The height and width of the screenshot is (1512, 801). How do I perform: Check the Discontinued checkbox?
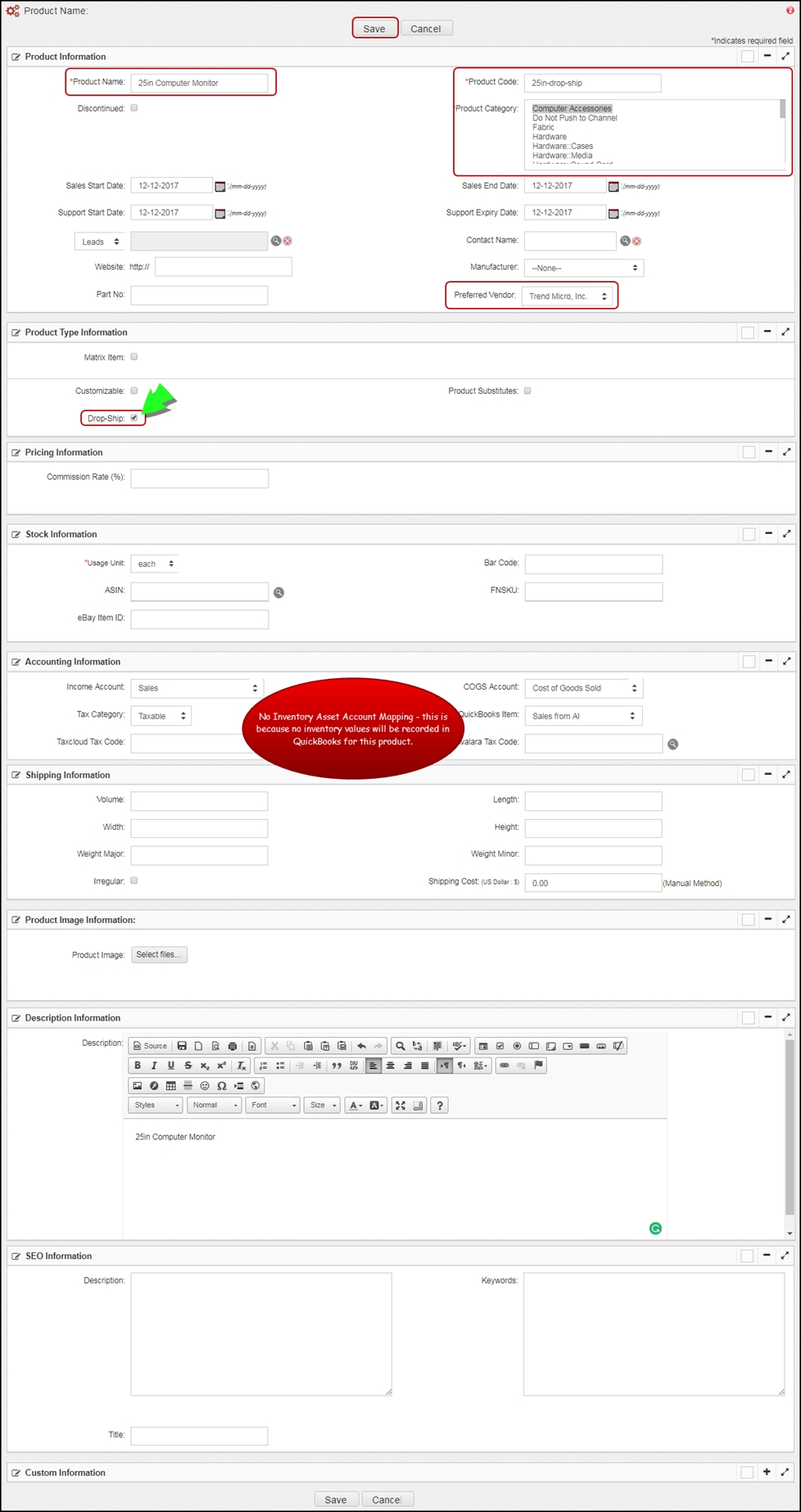point(134,108)
